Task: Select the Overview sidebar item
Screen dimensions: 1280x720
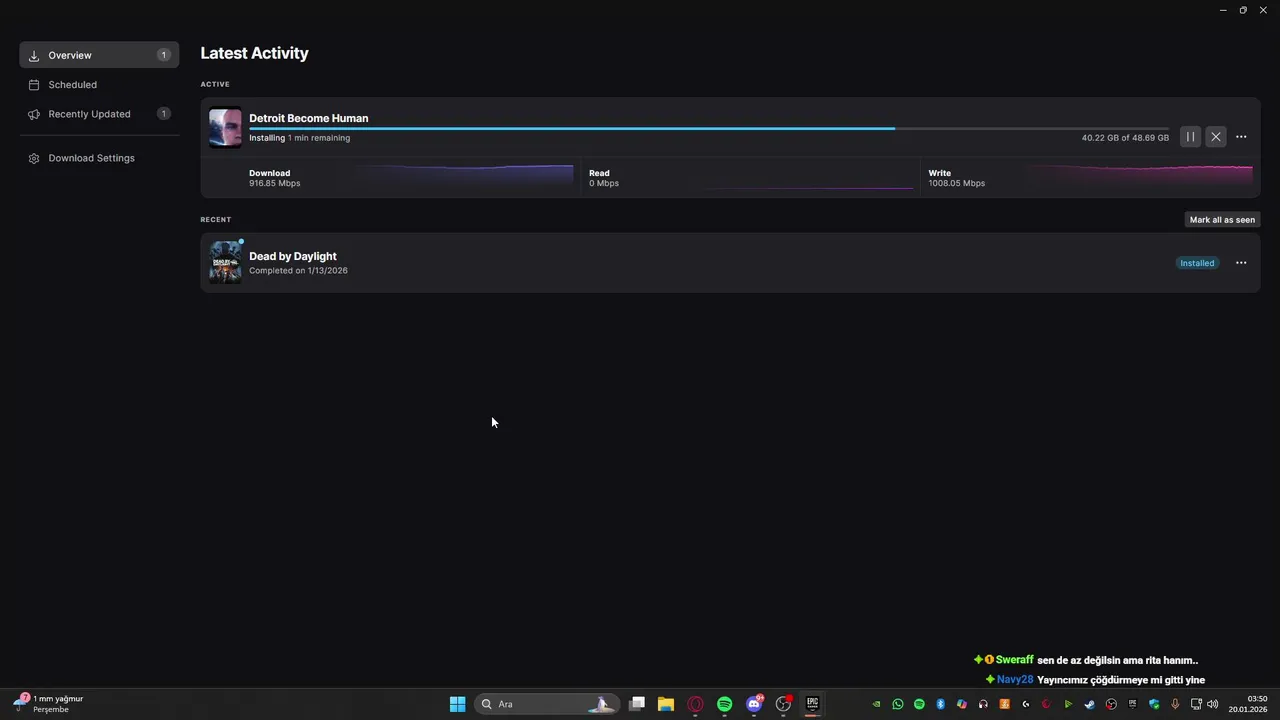Action: coord(99,55)
